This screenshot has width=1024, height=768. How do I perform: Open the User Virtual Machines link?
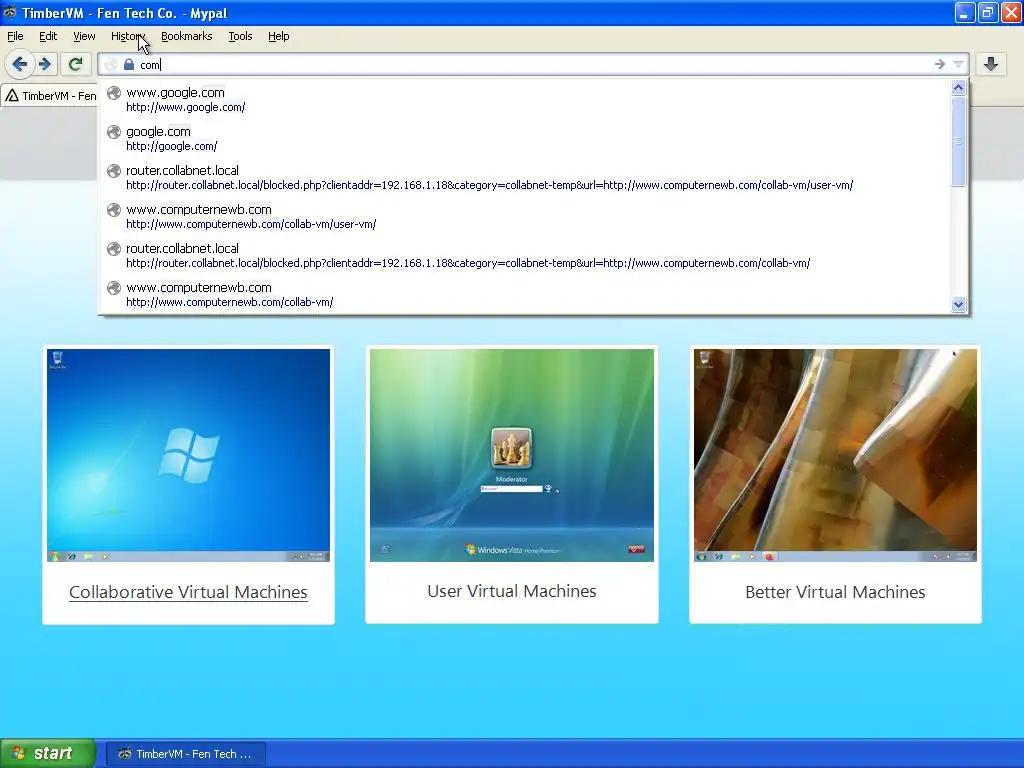(x=511, y=591)
